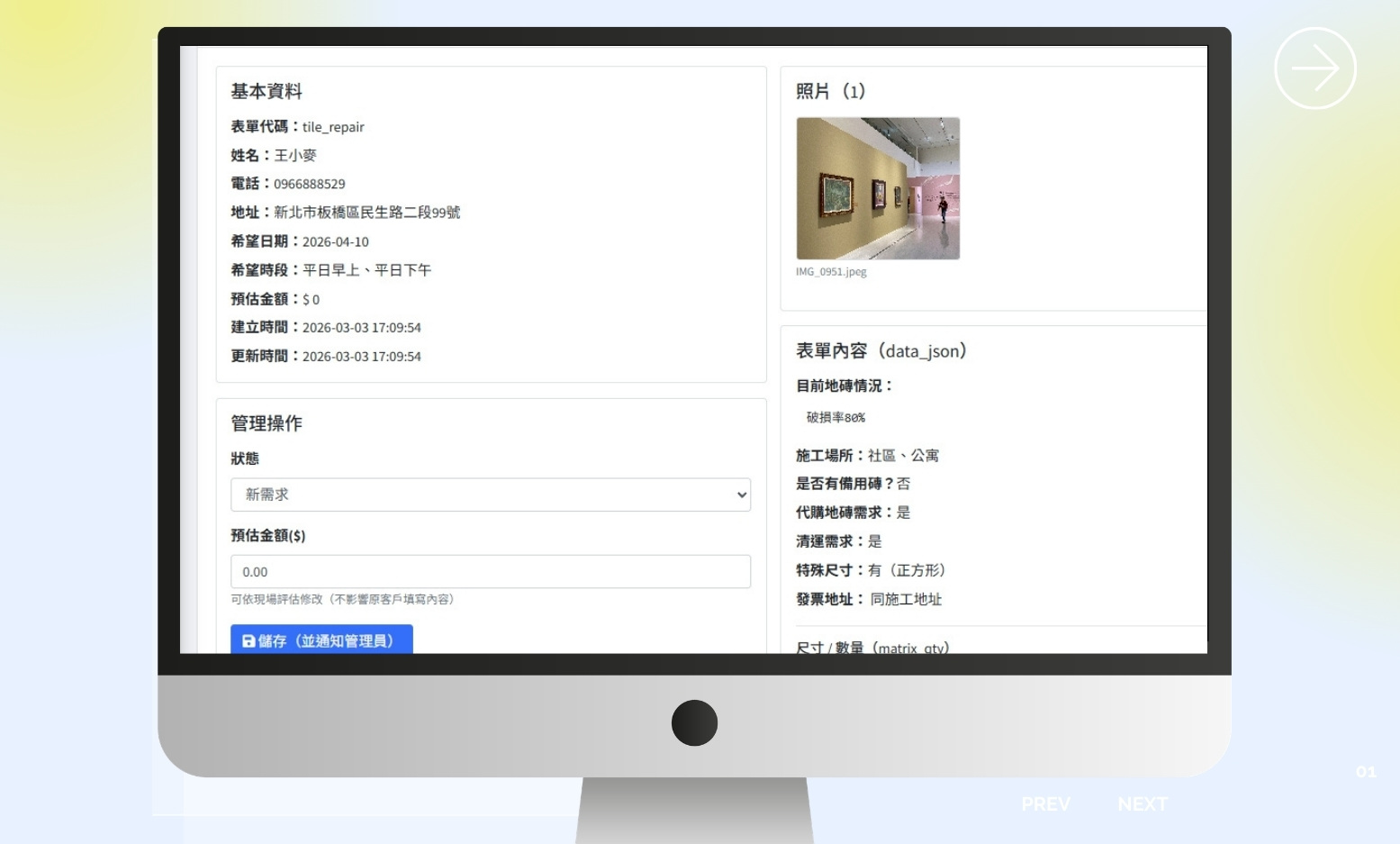The height and width of the screenshot is (844, 1400).
Task: Select the 照片（1）panel heading
Action: pos(829,91)
